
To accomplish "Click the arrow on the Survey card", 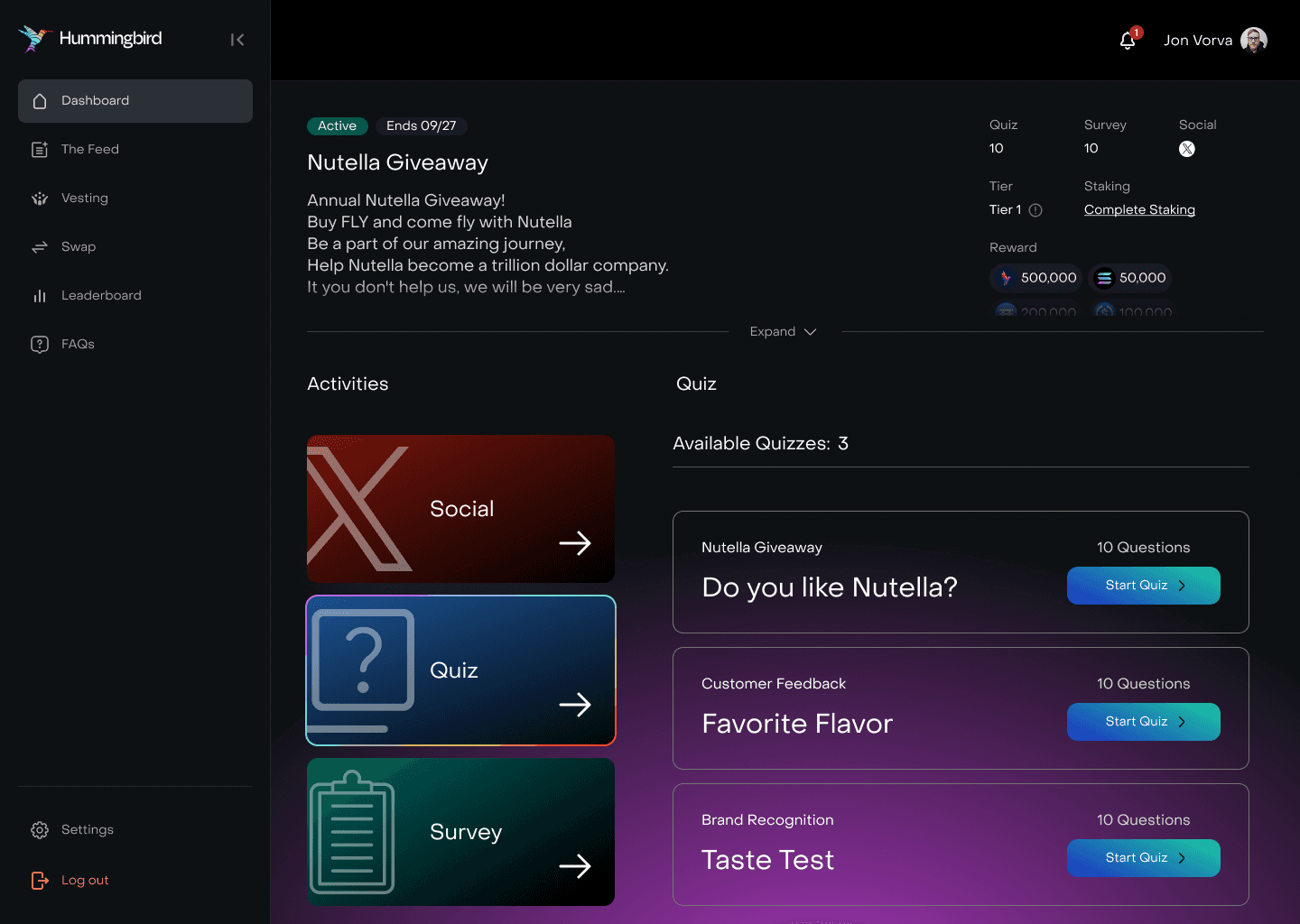I will click(575, 866).
